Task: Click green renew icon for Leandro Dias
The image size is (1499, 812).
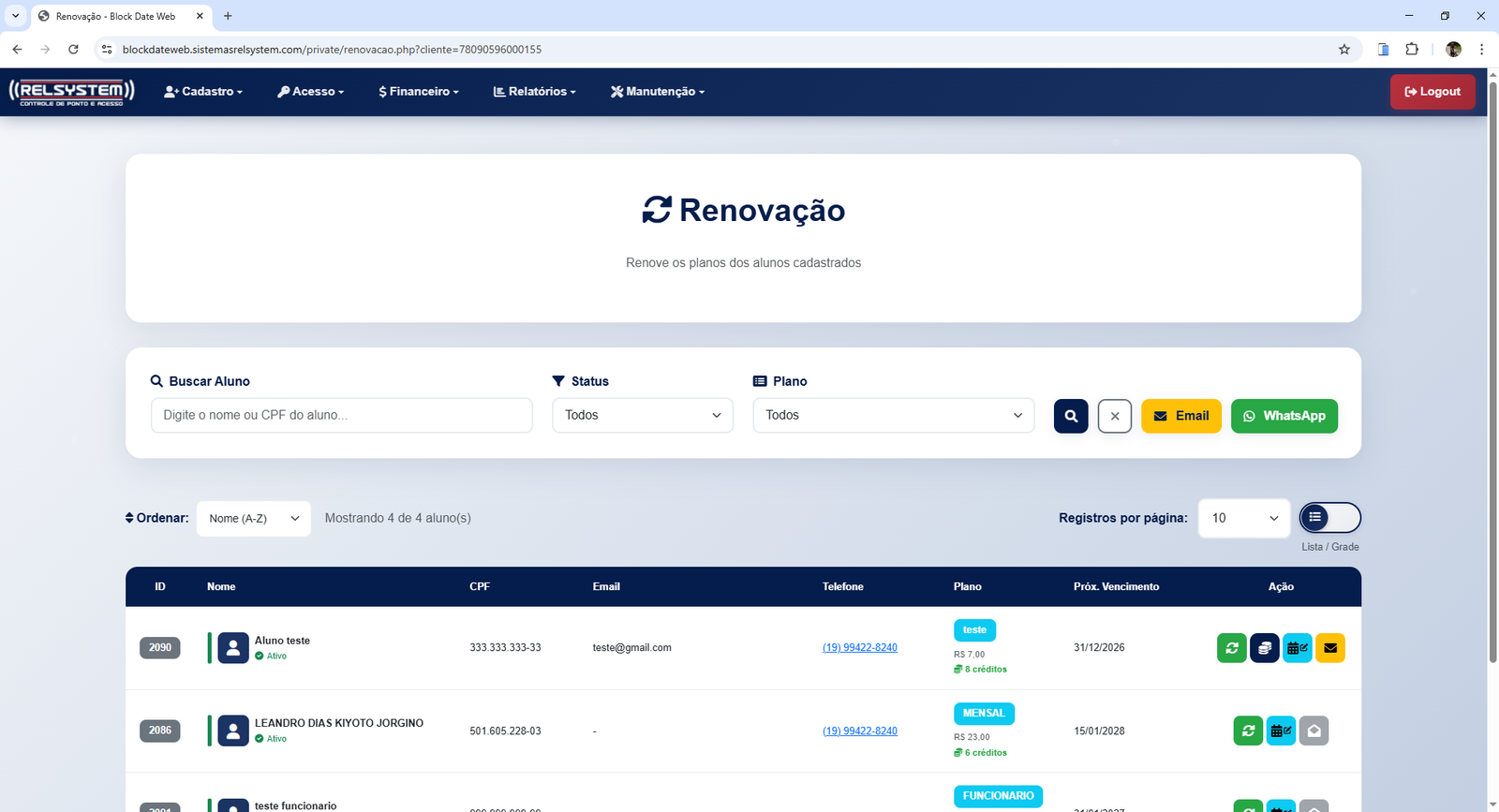Action: (1248, 731)
